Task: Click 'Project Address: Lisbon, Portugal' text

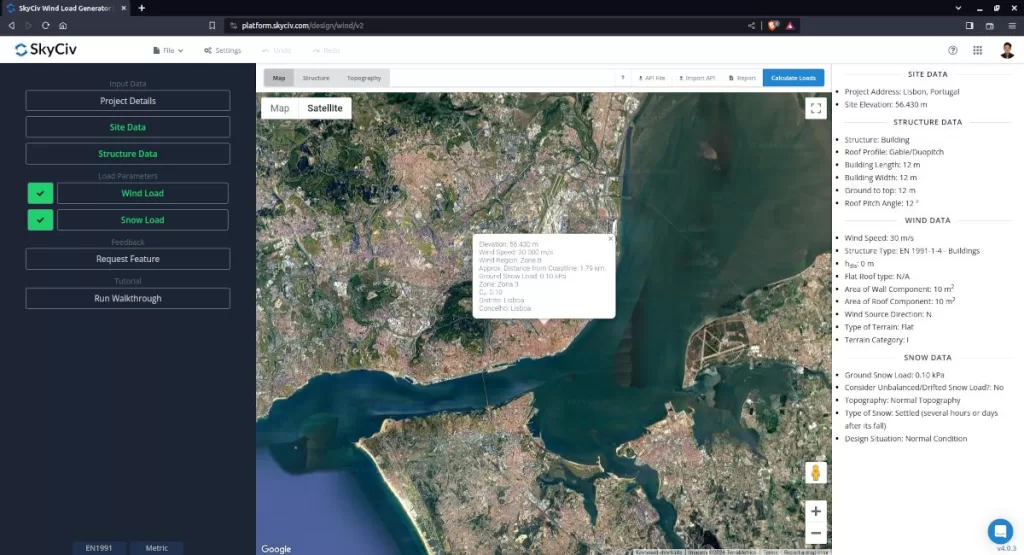Action: (901, 91)
